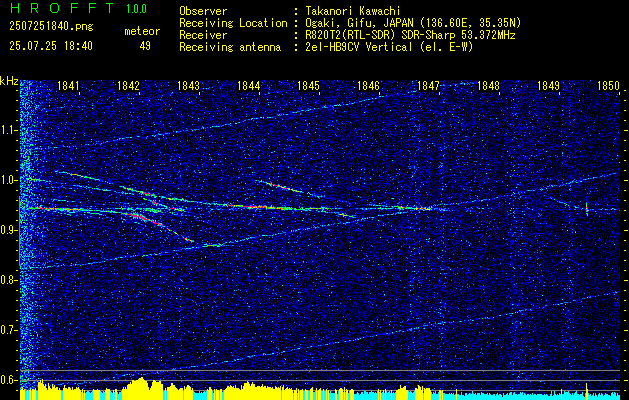Click the Receiver field label

tap(203, 35)
